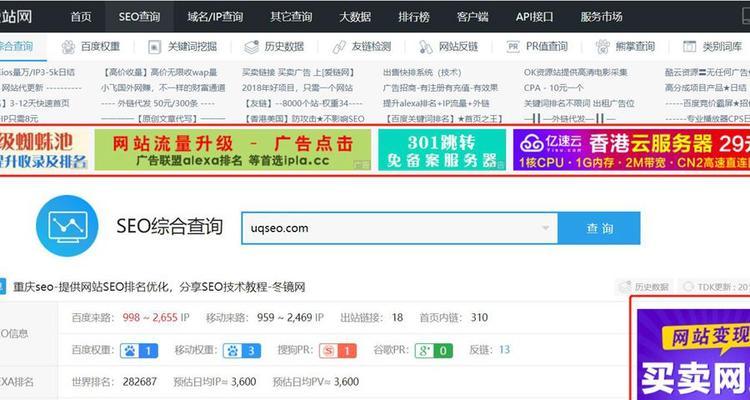750x400 pixels.
Task: Click the green 谷歌PR badge showing 0
Action: 433,351
